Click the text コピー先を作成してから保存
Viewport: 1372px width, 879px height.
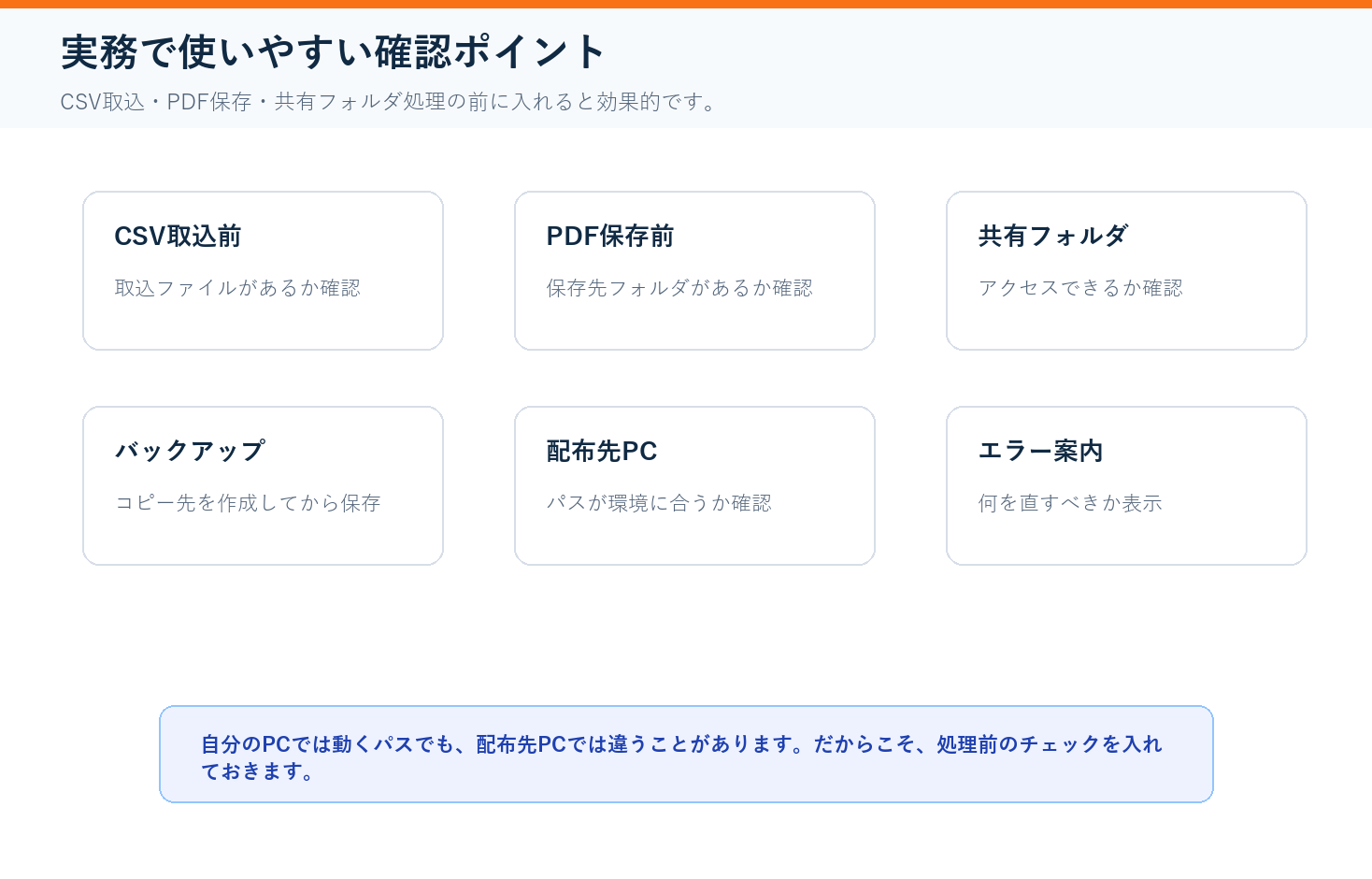248,503
